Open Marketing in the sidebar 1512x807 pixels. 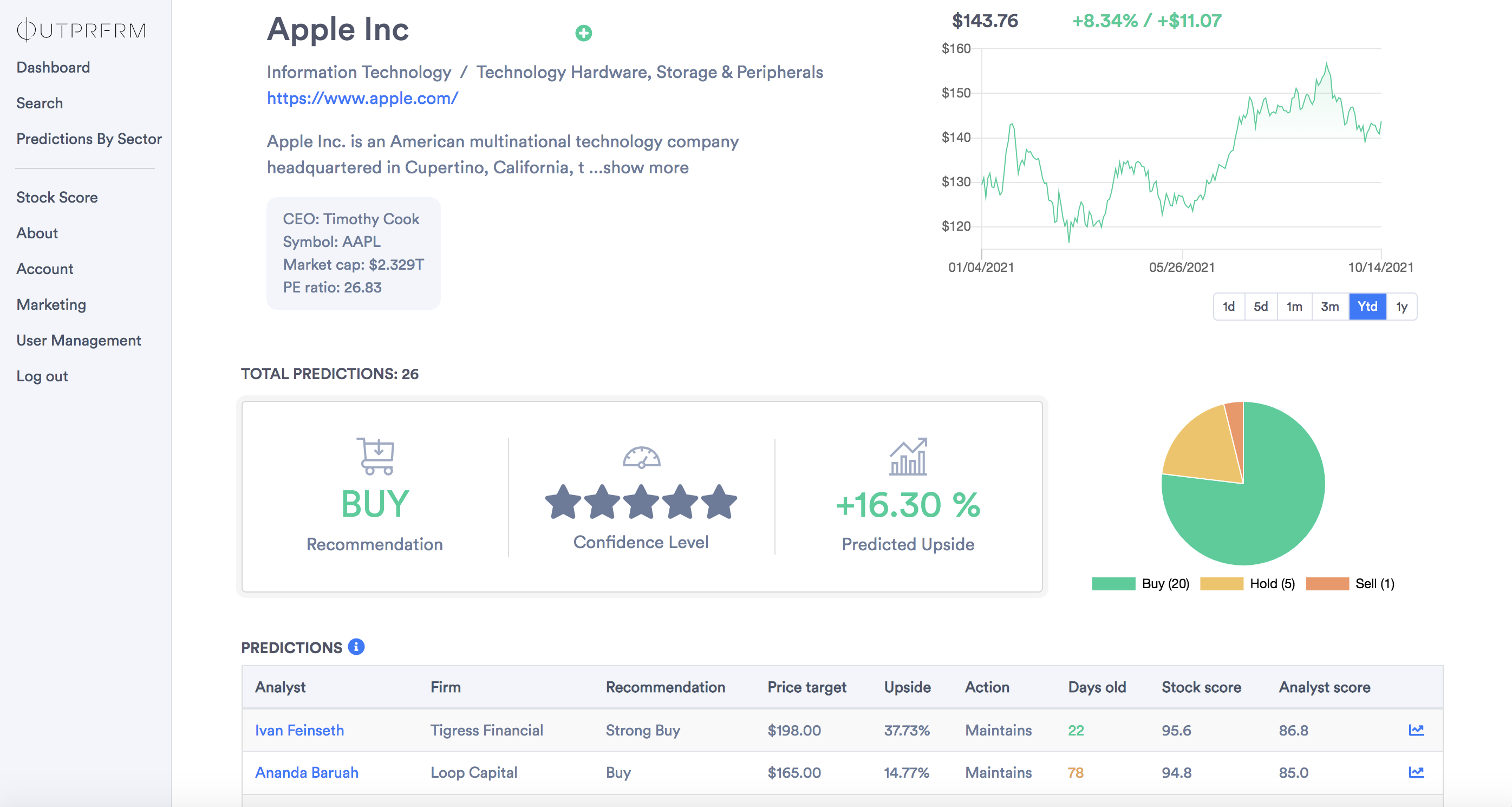pos(51,305)
